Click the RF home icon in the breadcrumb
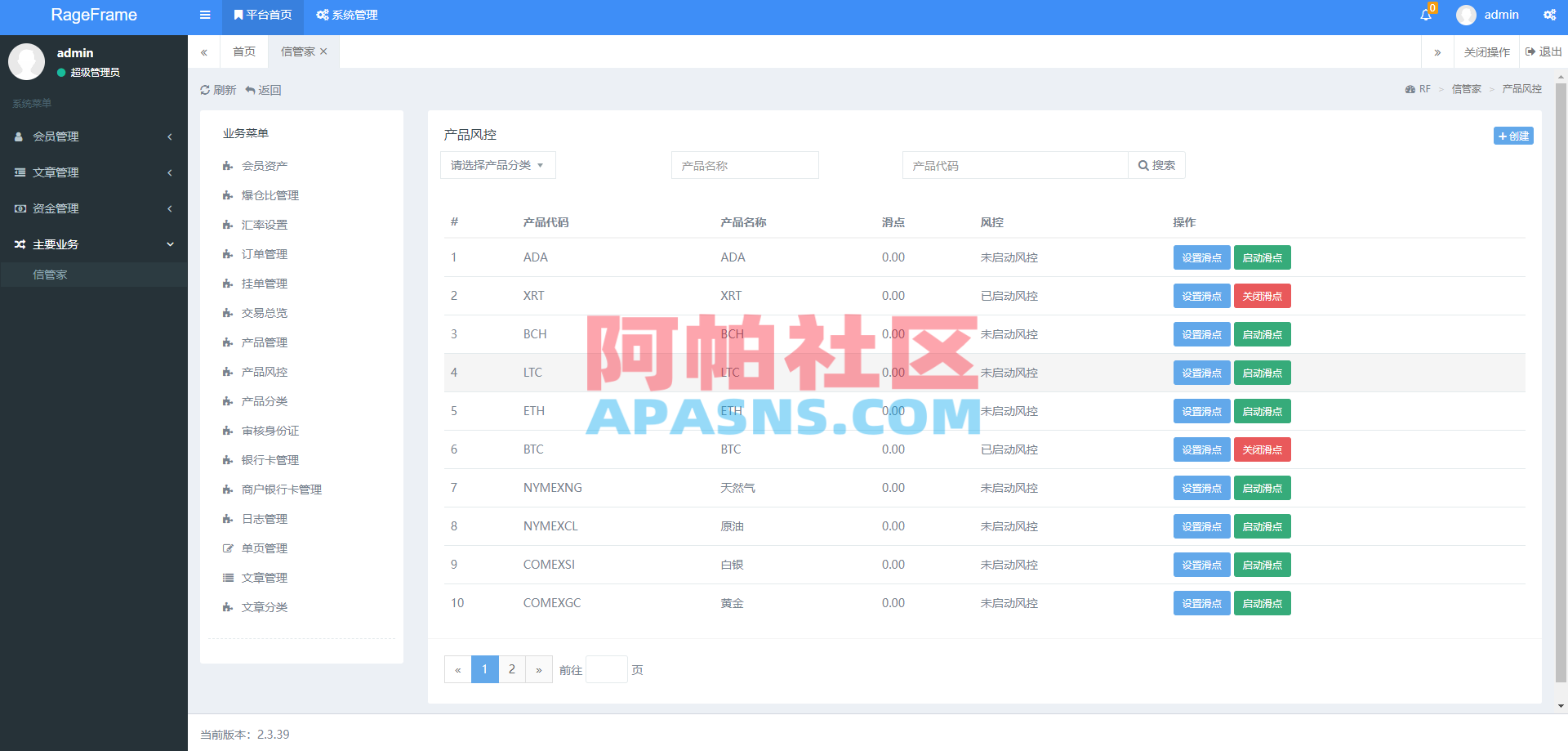Viewport: 1568px width, 751px height. coord(1410,88)
